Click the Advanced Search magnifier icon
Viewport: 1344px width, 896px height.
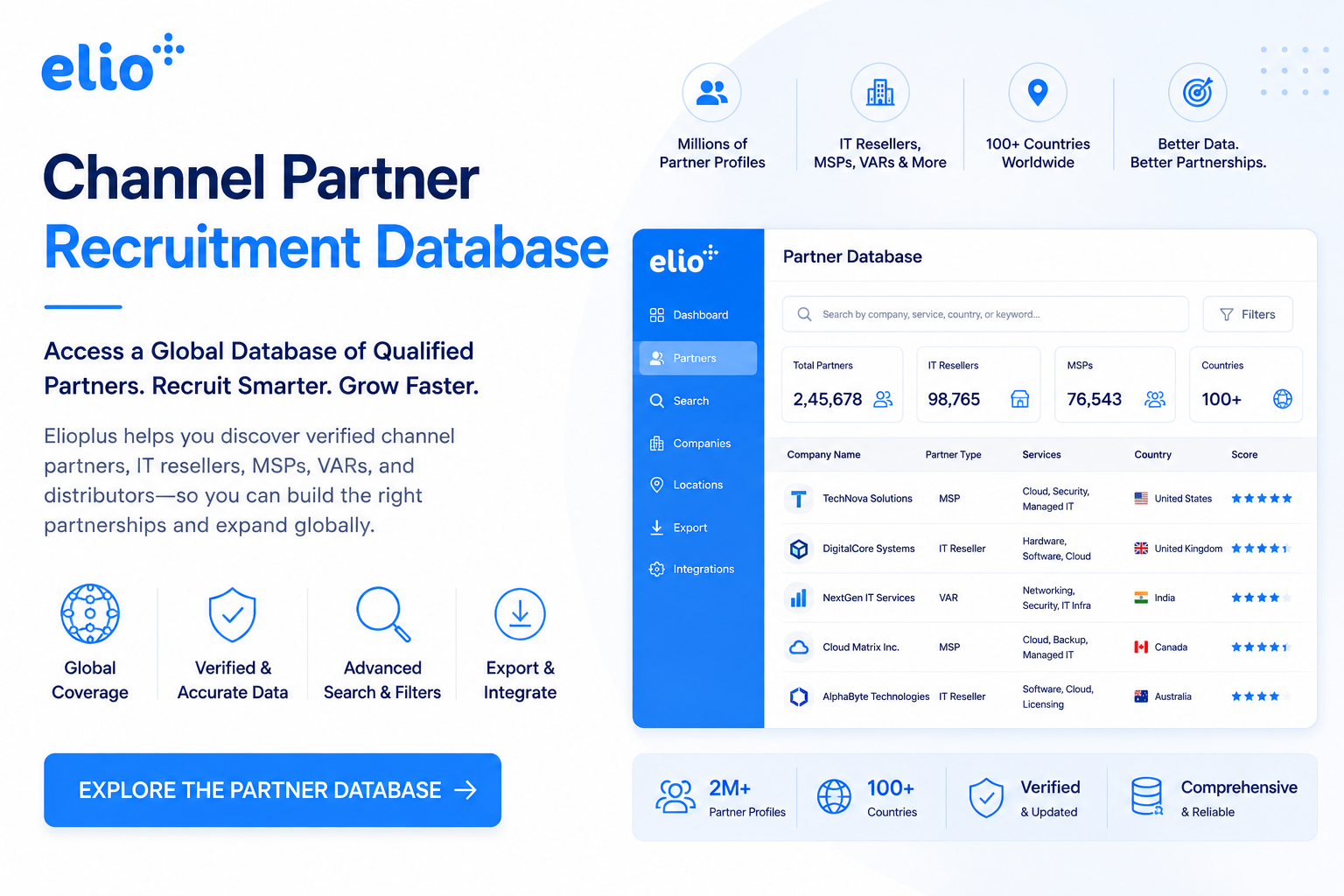pyautogui.click(x=383, y=613)
